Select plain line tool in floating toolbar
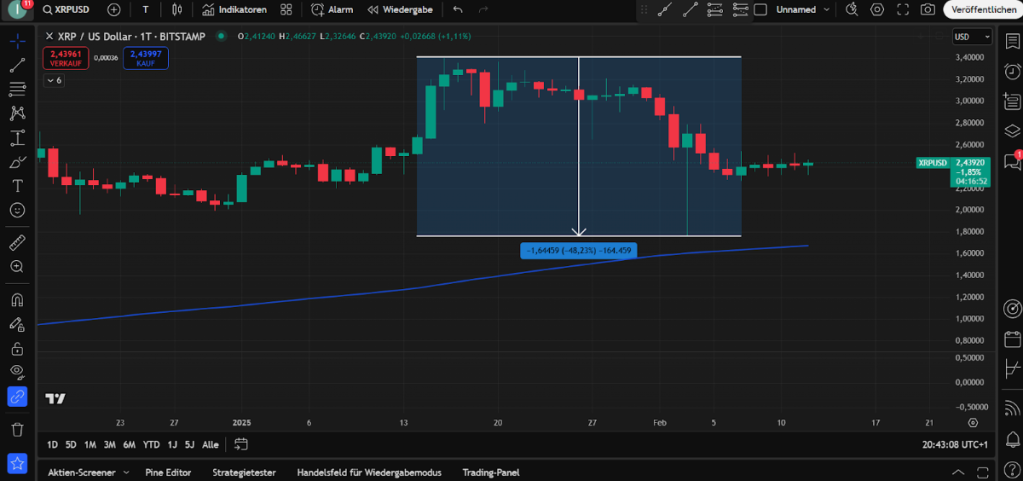 pyautogui.click(x=690, y=10)
